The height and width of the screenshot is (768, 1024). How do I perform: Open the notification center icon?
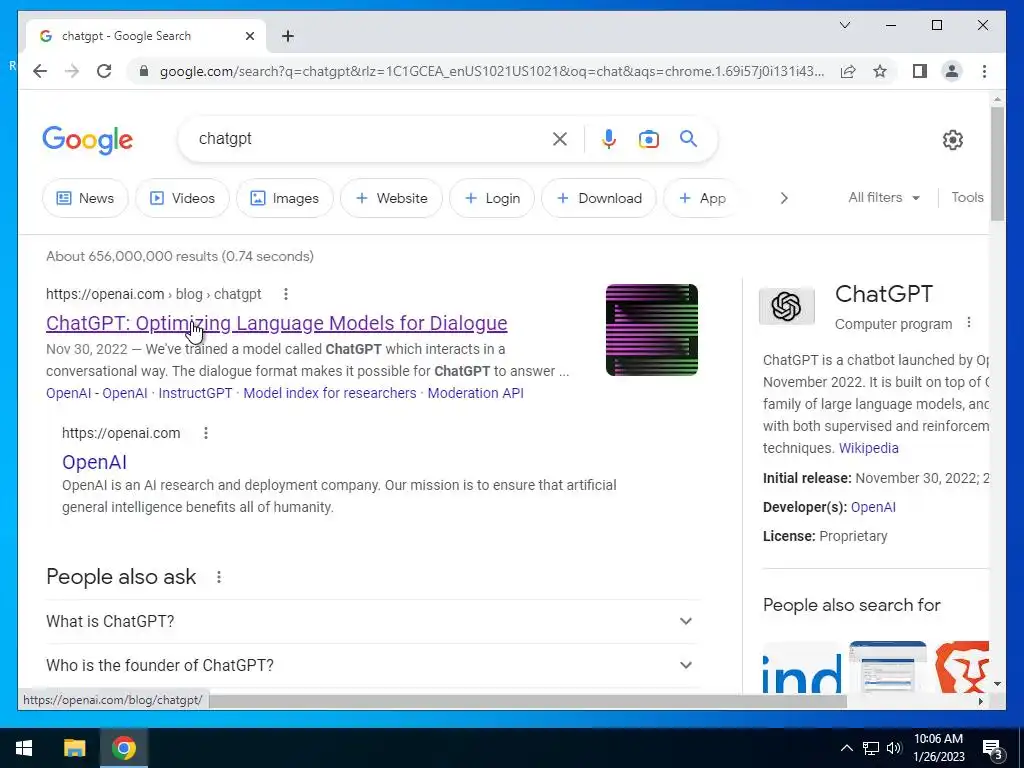993,750
